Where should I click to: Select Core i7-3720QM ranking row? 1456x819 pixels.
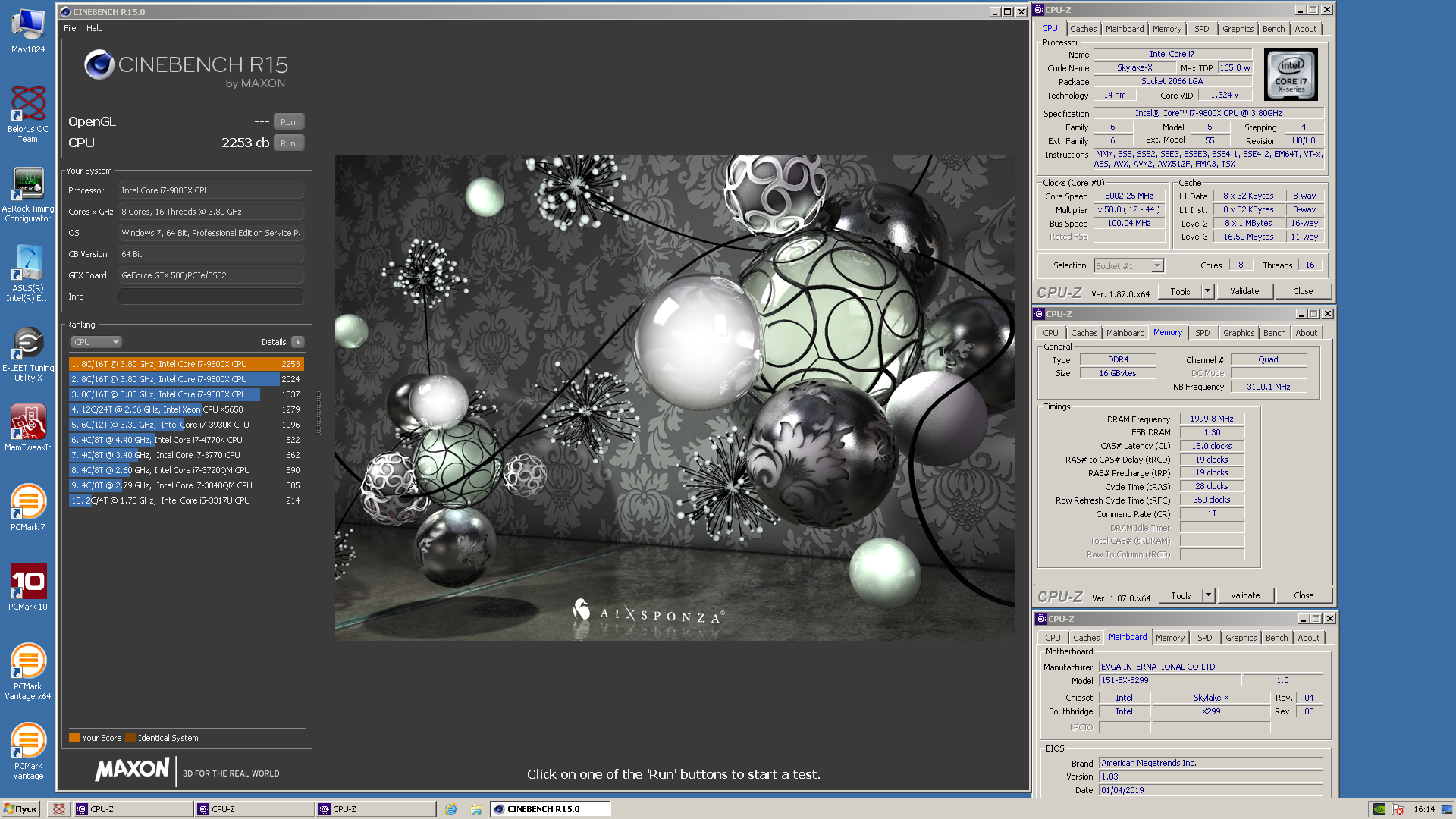click(186, 470)
